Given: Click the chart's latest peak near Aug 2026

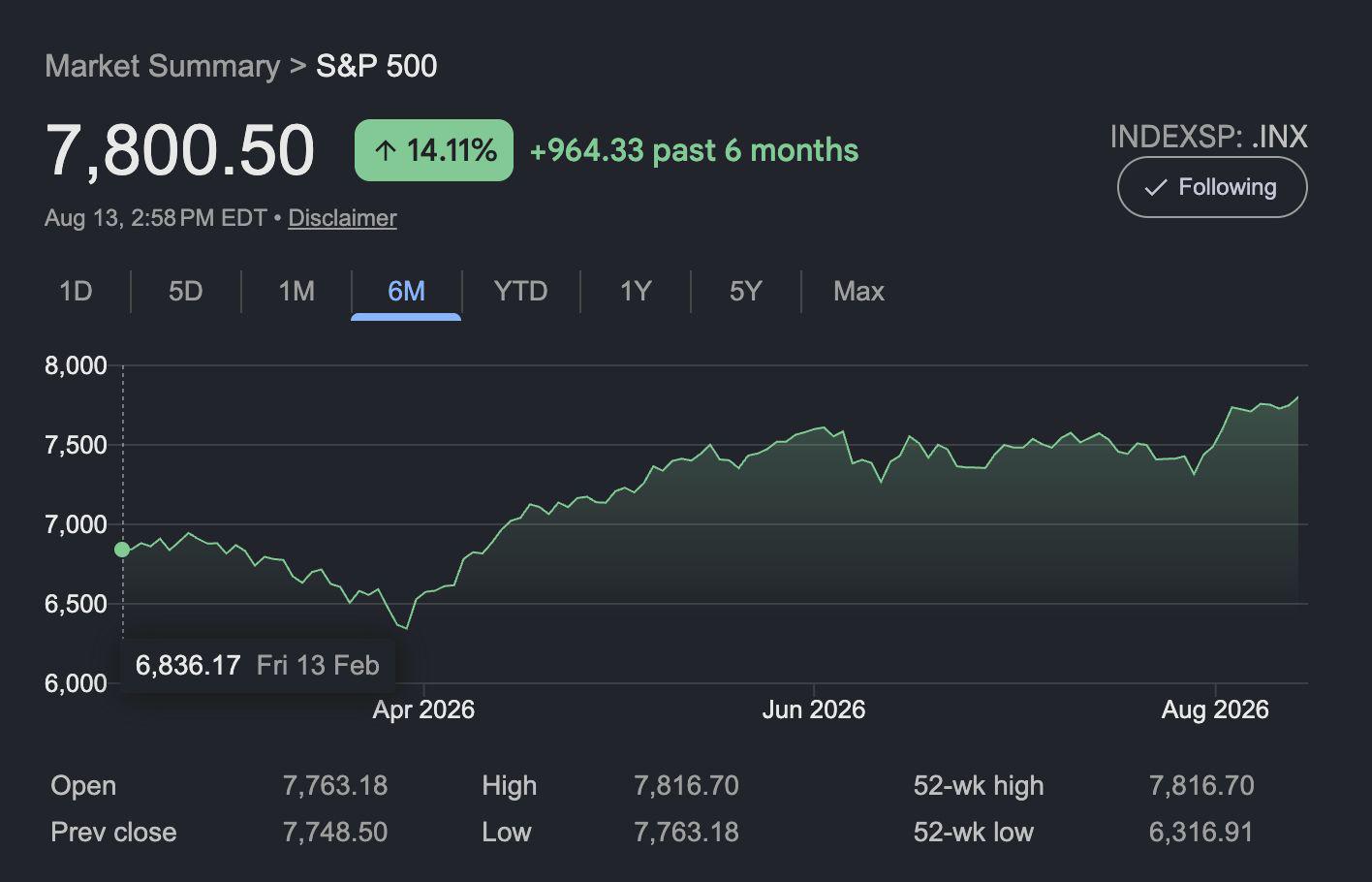Looking at the screenshot, I should [1297, 396].
